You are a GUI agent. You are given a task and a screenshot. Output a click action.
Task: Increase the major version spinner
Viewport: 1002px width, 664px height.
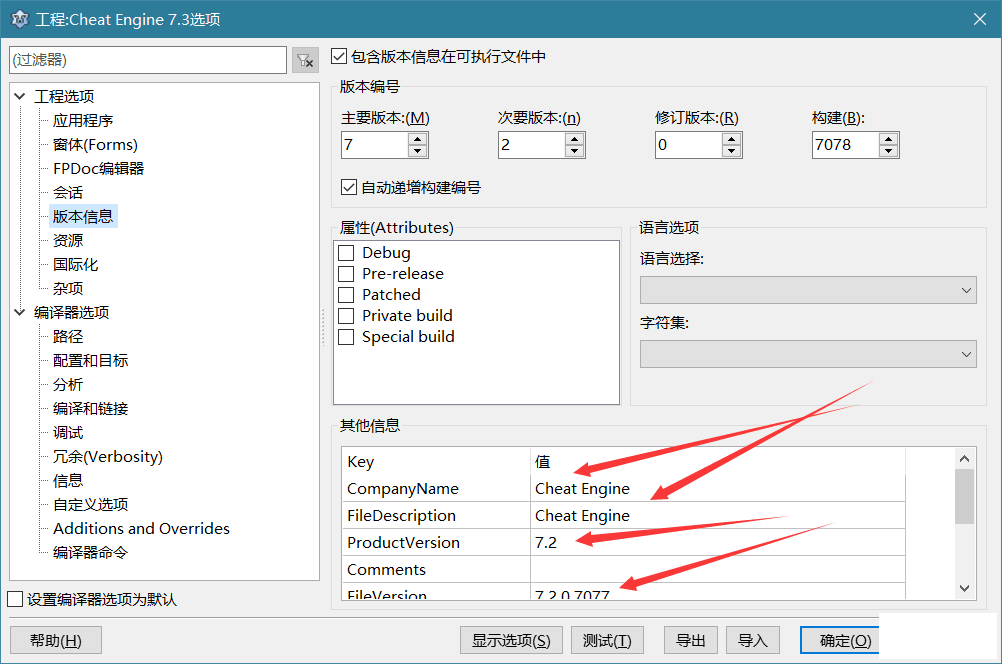pos(418,139)
